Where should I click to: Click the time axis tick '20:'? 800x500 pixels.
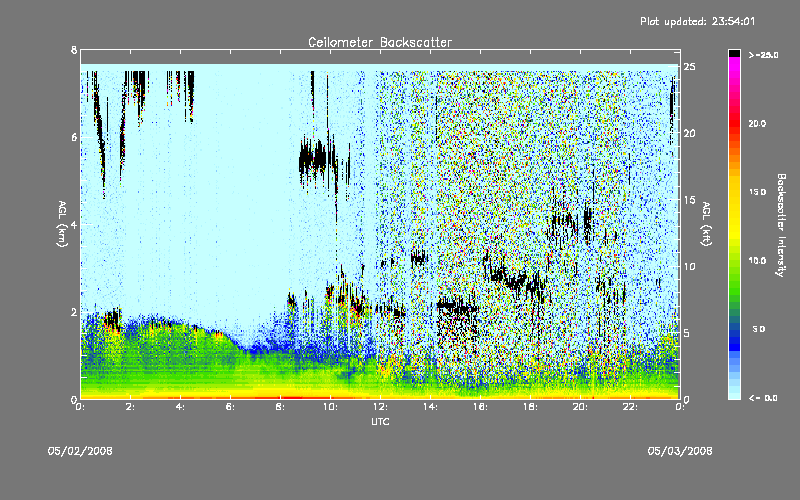click(x=581, y=407)
